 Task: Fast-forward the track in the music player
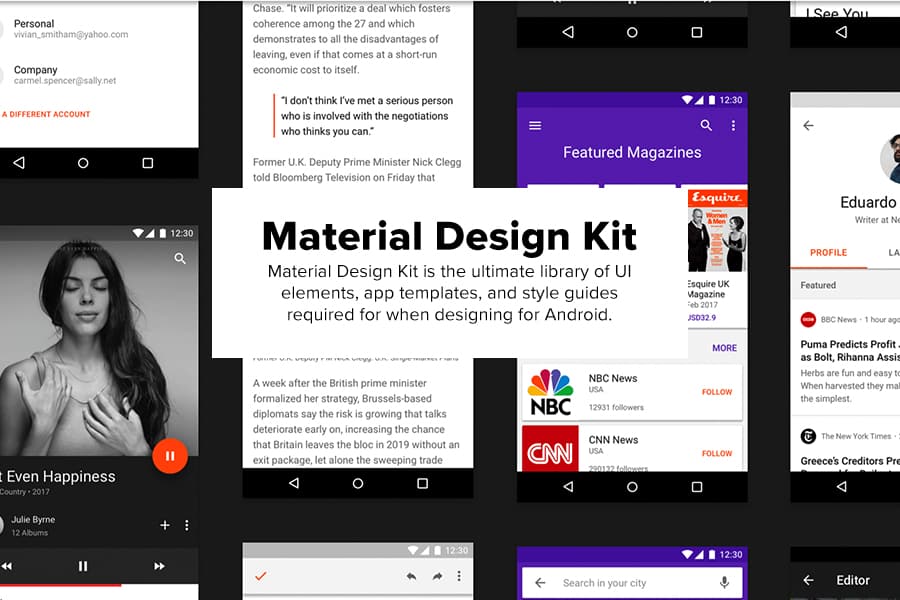tap(159, 566)
